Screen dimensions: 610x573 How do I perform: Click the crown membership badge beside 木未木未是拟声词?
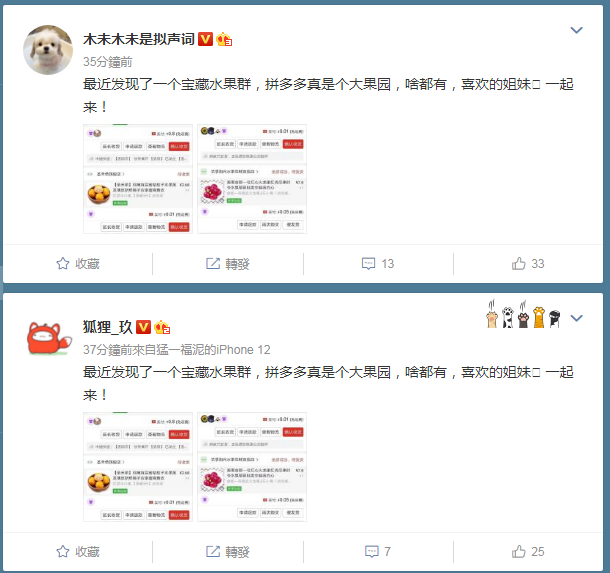tap(224, 39)
